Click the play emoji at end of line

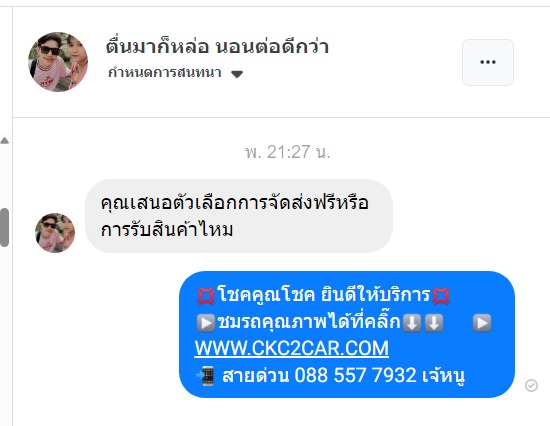482,323
